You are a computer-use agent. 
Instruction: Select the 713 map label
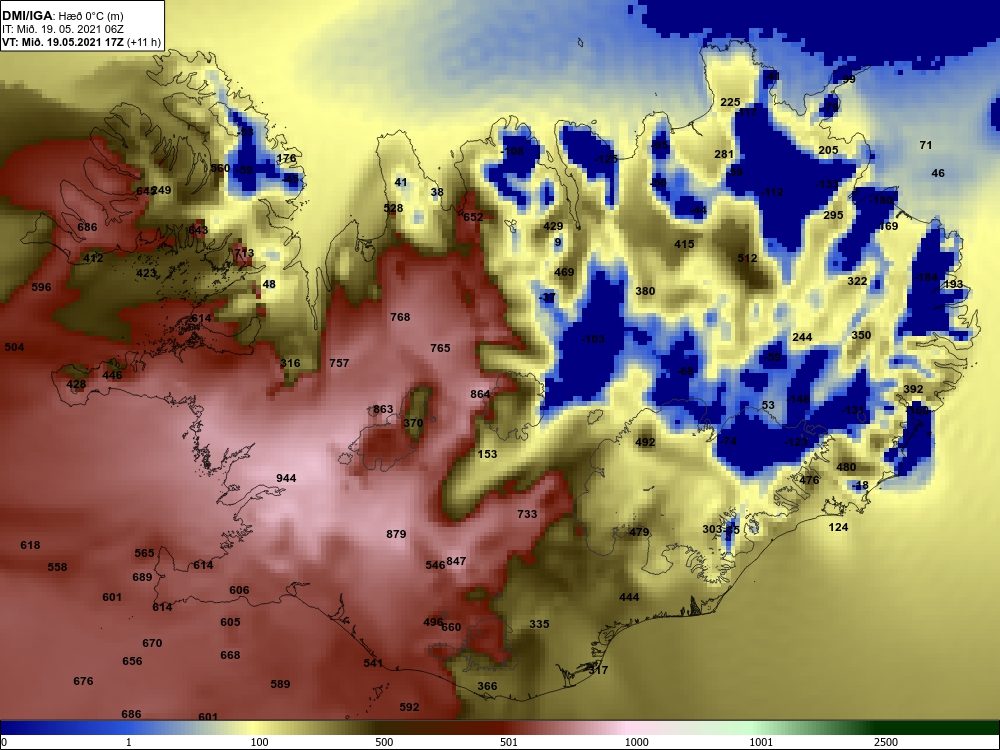pyautogui.click(x=244, y=253)
